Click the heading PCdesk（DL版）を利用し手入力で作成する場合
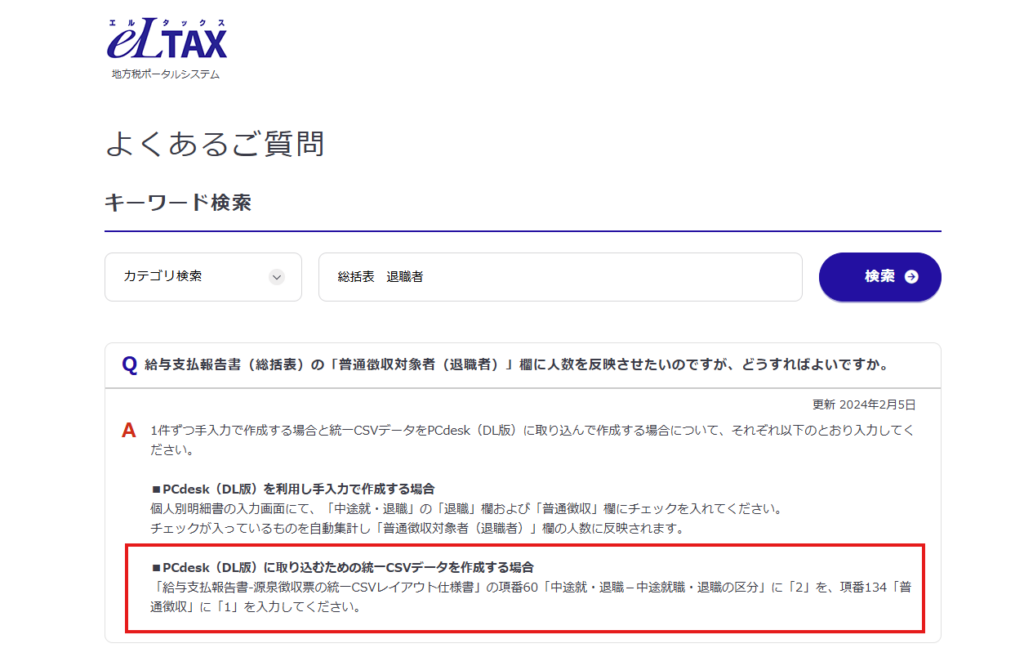Image resolution: width=1024 pixels, height=666 pixels. point(292,488)
